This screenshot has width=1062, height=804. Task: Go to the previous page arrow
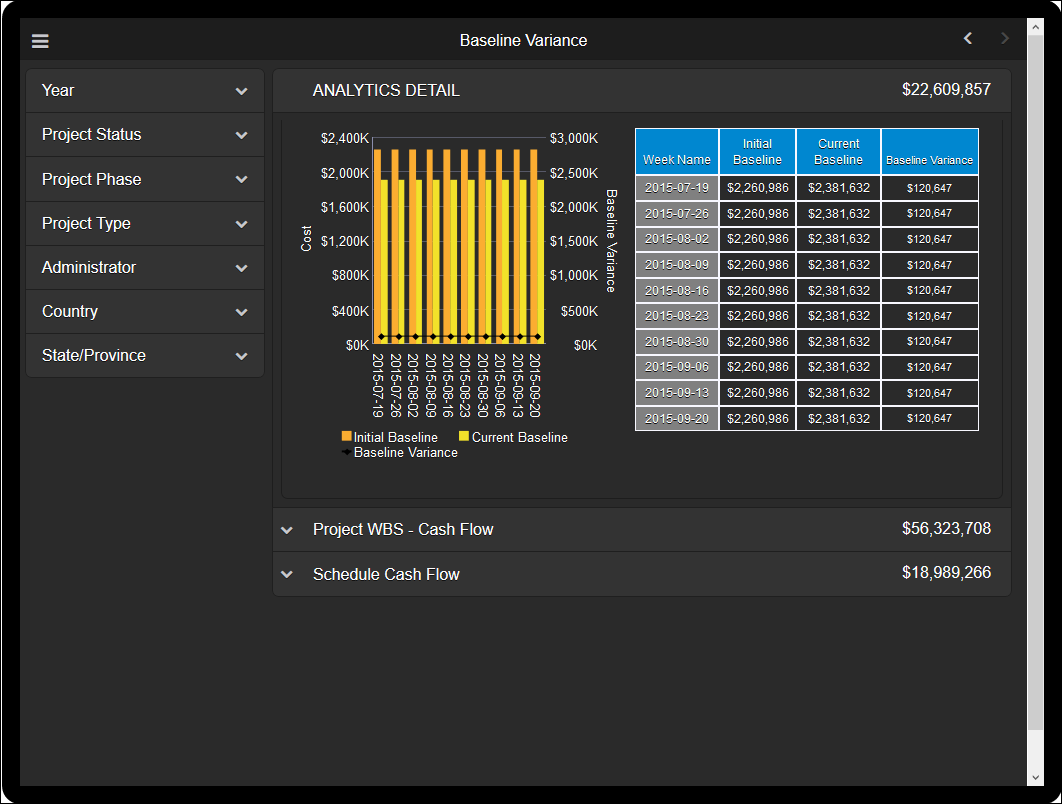click(x=967, y=39)
